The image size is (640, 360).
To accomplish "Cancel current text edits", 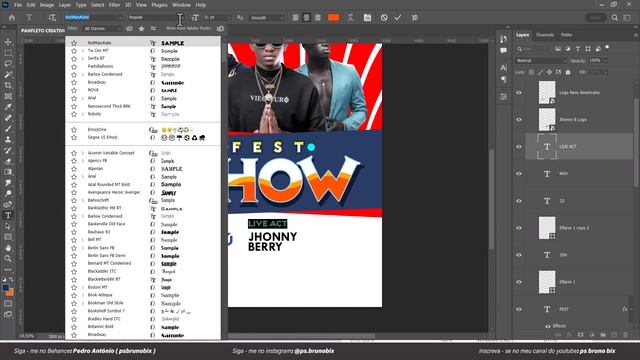I will tap(384, 18).
